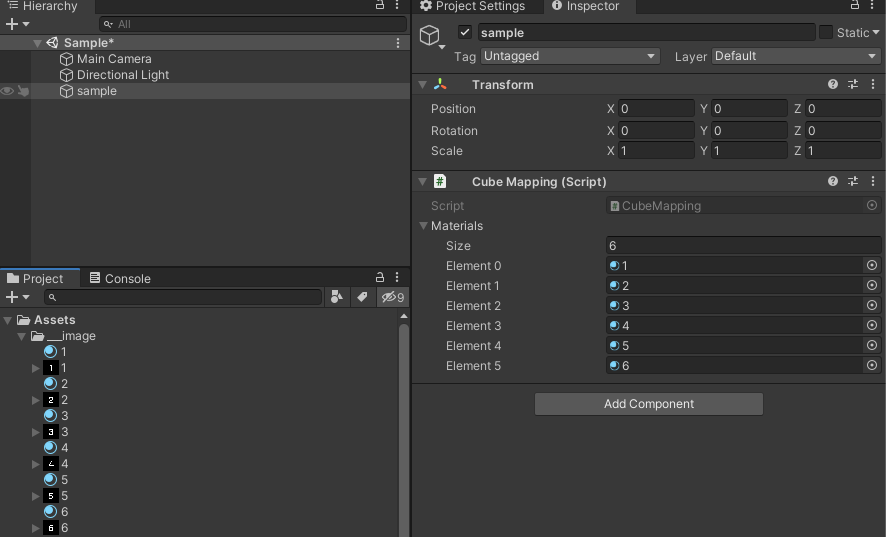886x537 pixels.
Task: Open Transform help reference
Action: coord(833,84)
